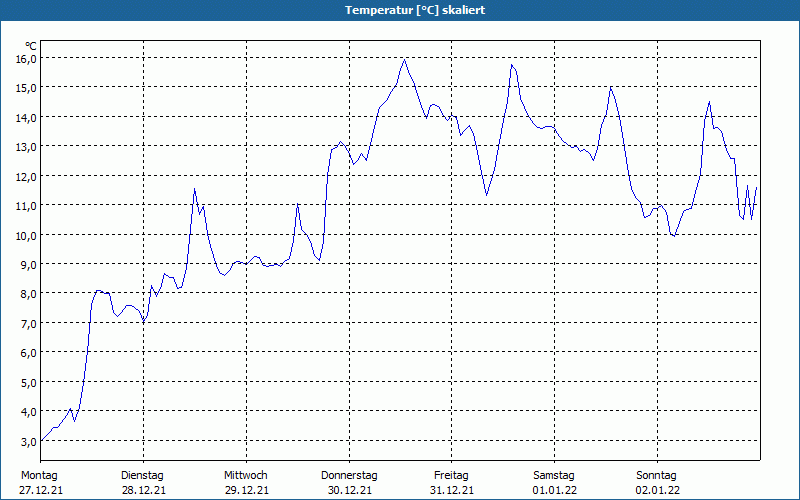Click the highest peak of the temperature curve
This screenshot has height=500, width=800.
click(405, 59)
